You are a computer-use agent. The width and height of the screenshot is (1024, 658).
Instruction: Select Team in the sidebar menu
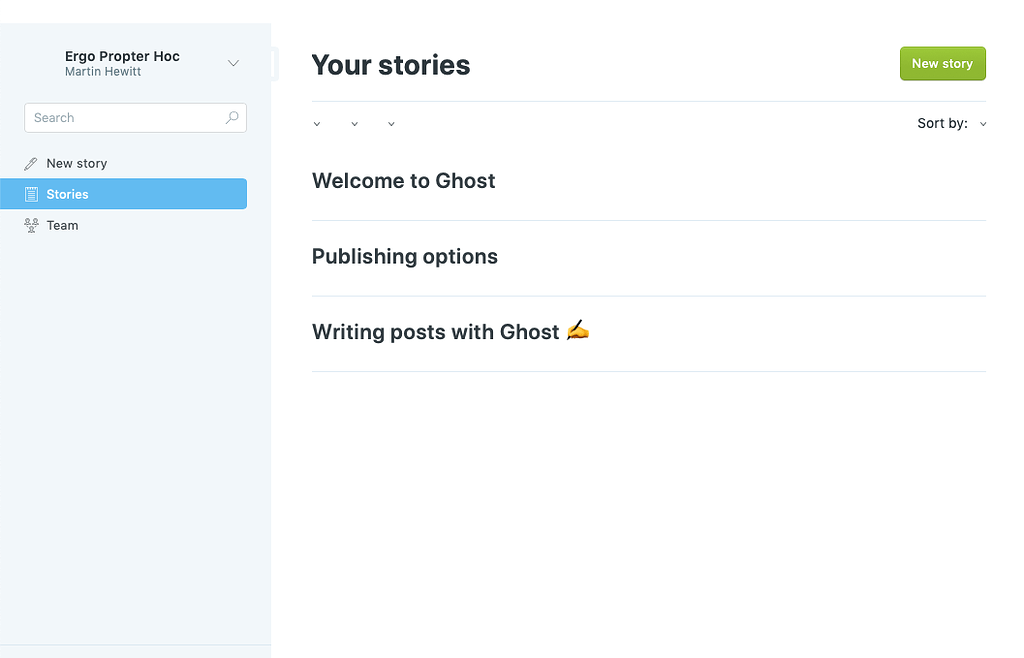coord(62,225)
